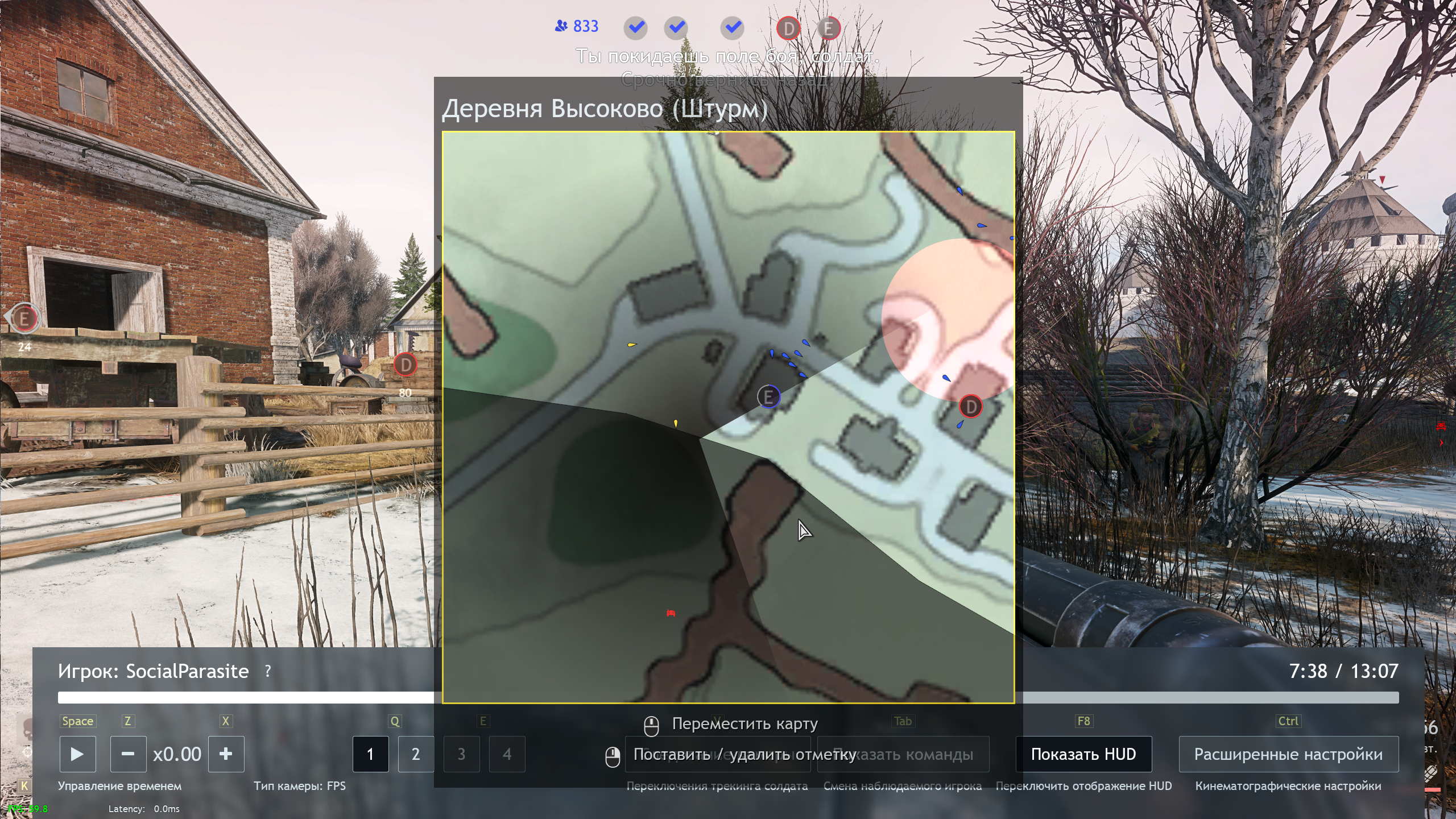Click the reinforcements count icon 833
Image resolution: width=1456 pixels, height=819 pixels.
pos(576,26)
